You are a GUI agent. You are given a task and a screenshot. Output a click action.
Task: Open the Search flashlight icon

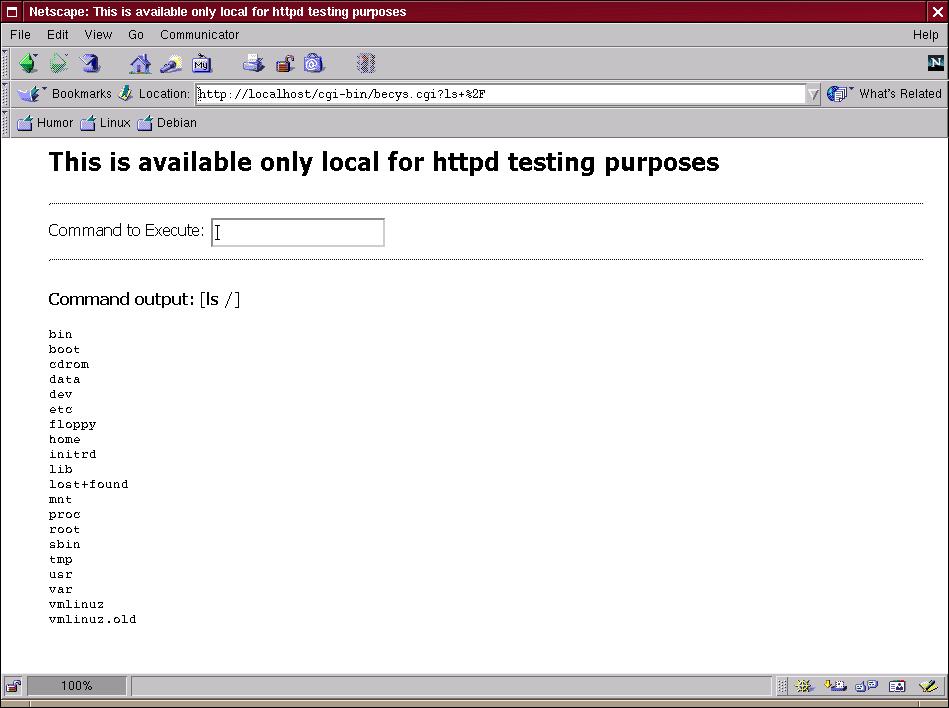171,64
